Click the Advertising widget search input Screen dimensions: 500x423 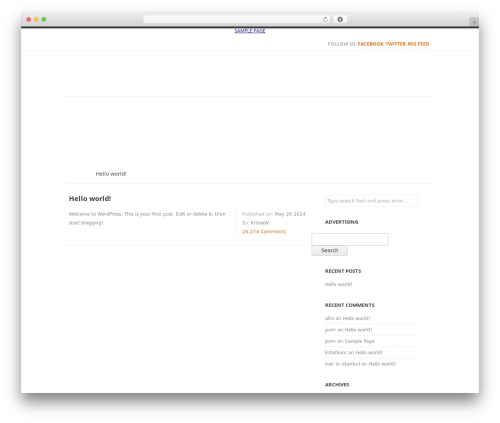point(350,239)
